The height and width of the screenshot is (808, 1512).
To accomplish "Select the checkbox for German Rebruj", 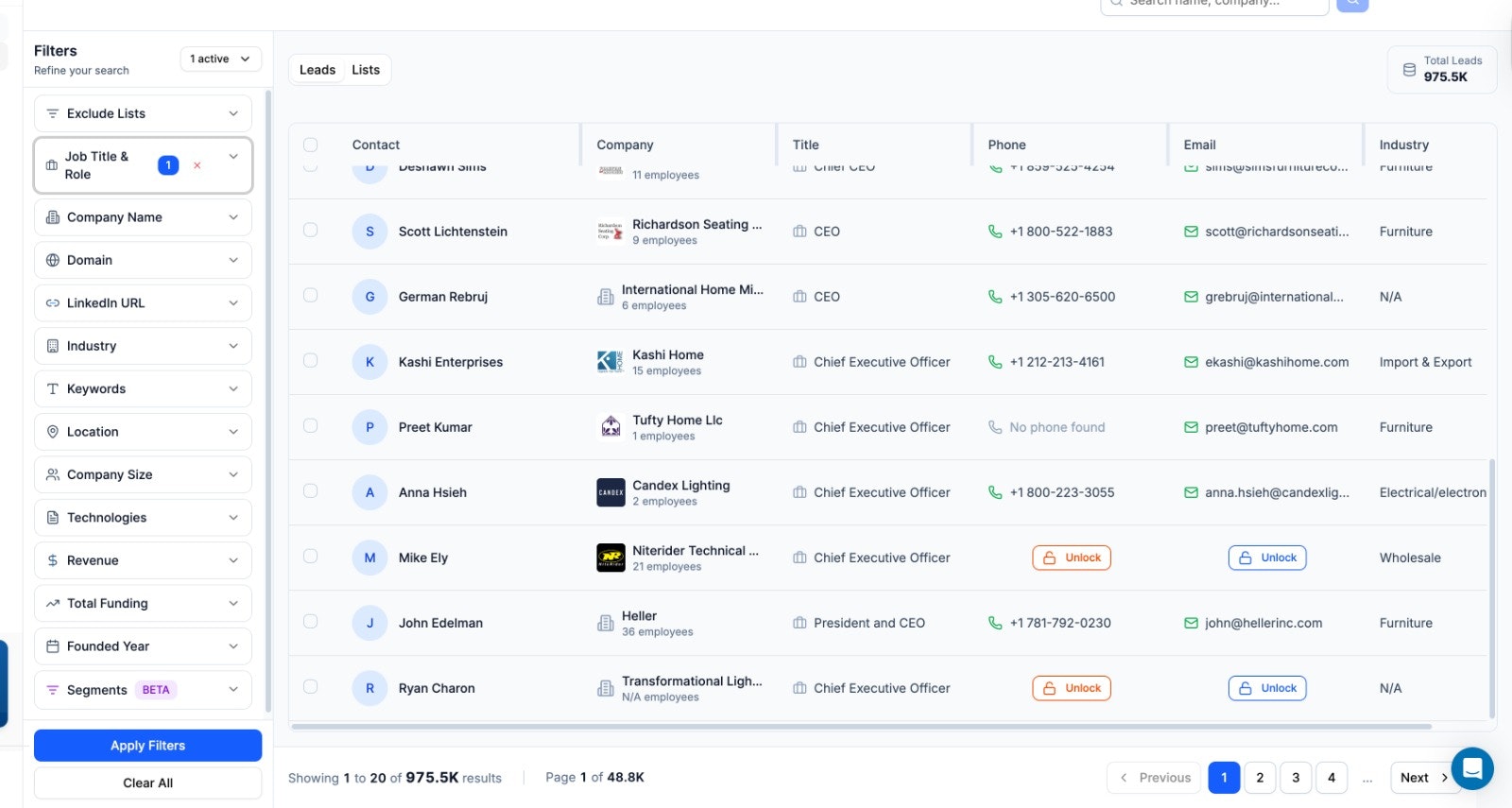I will coord(310,295).
